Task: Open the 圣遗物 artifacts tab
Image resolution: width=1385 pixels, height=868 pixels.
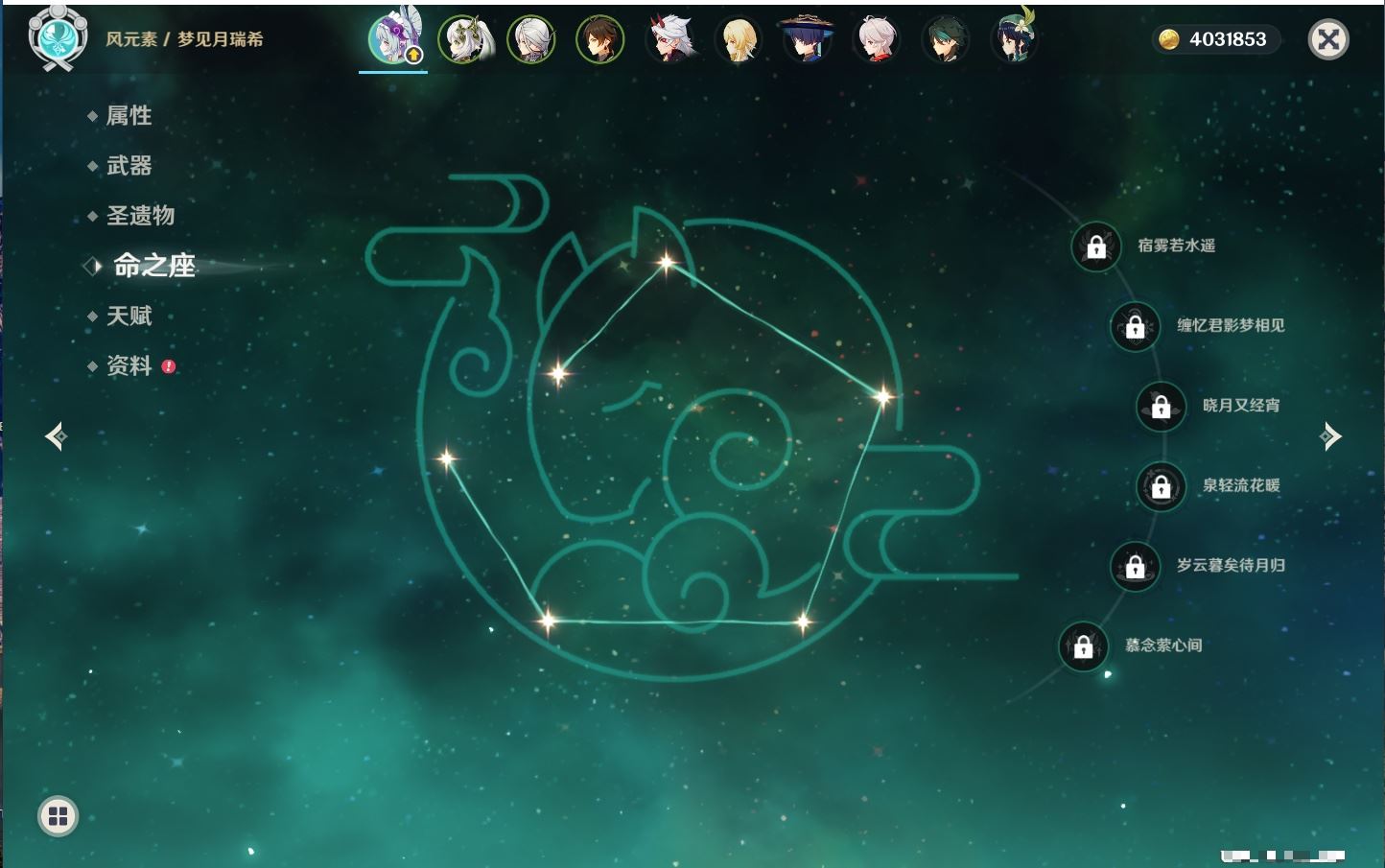Action: click(140, 216)
